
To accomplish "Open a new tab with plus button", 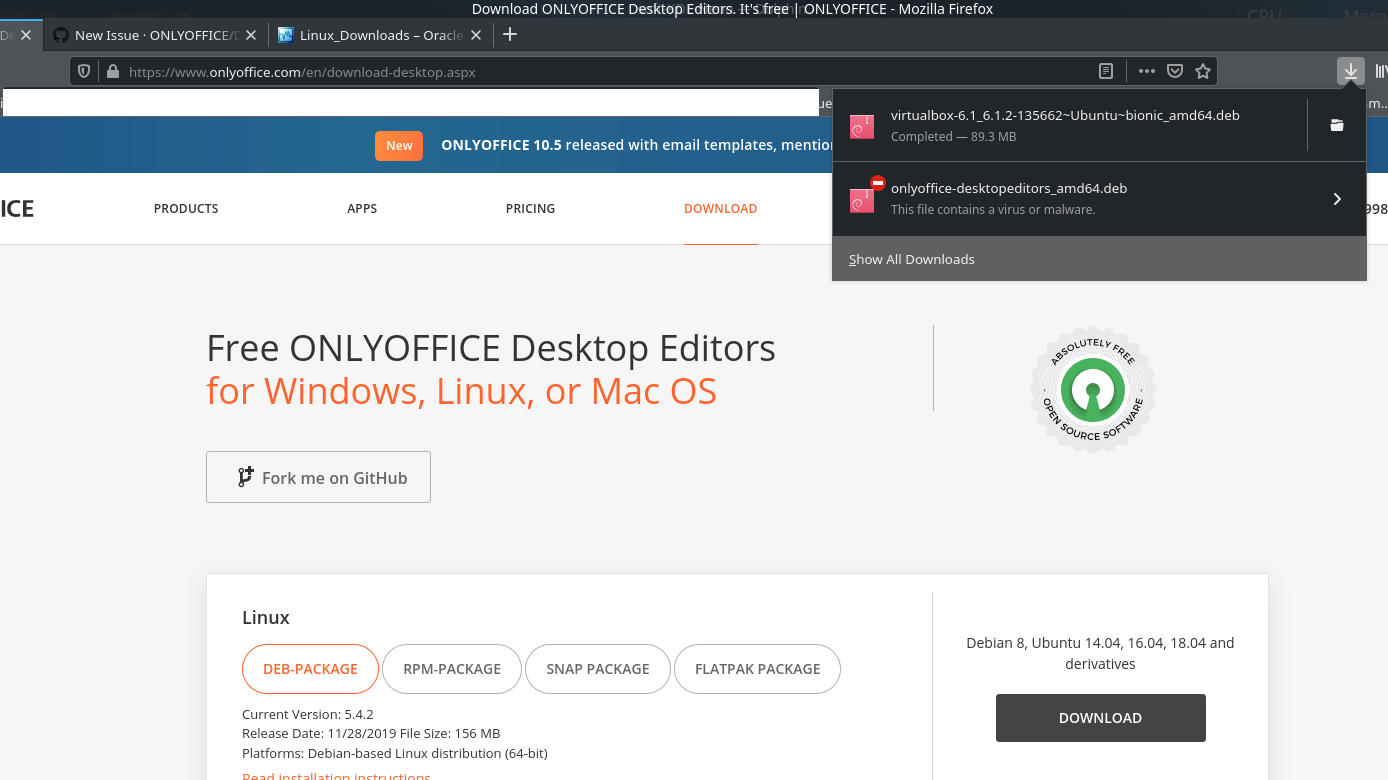I will pos(510,34).
